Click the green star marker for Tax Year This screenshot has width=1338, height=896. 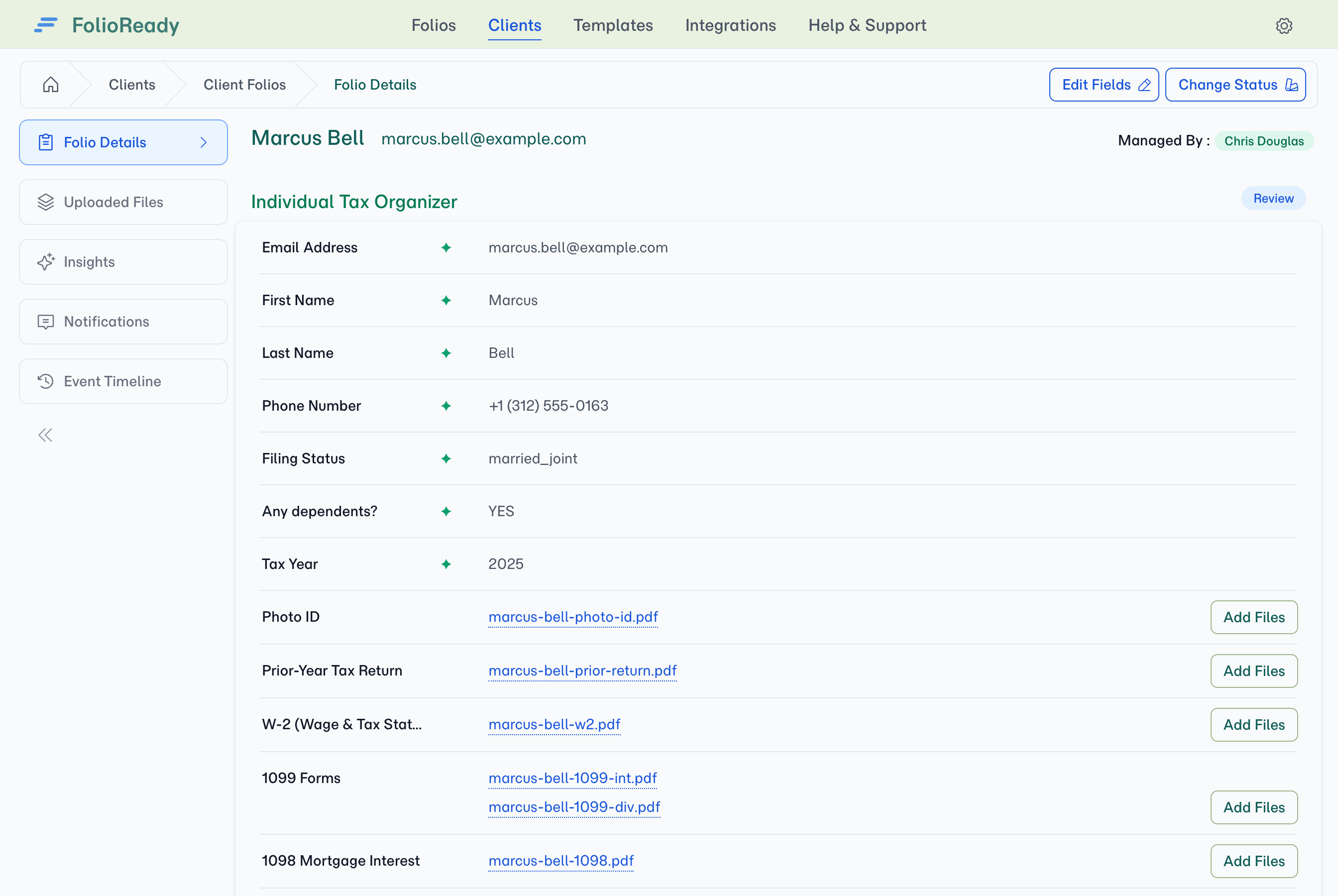pos(446,564)
